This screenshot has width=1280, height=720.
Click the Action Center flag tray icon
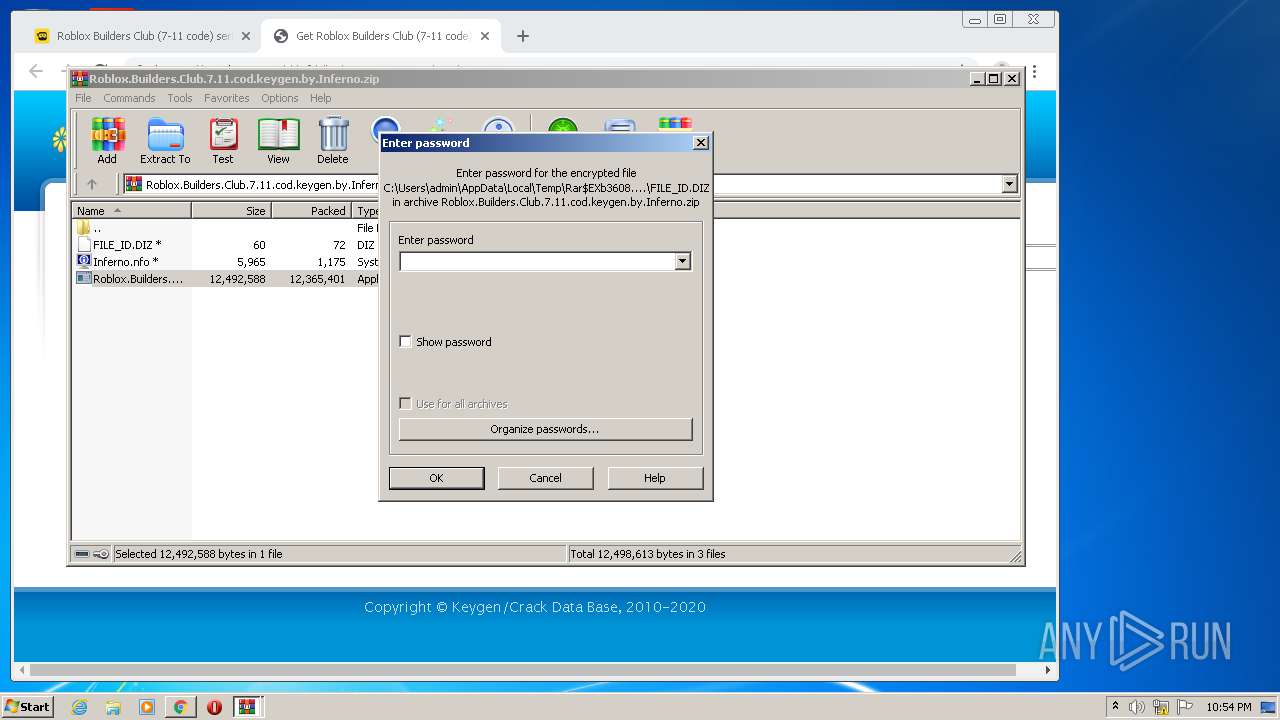tap(1185, 707)
